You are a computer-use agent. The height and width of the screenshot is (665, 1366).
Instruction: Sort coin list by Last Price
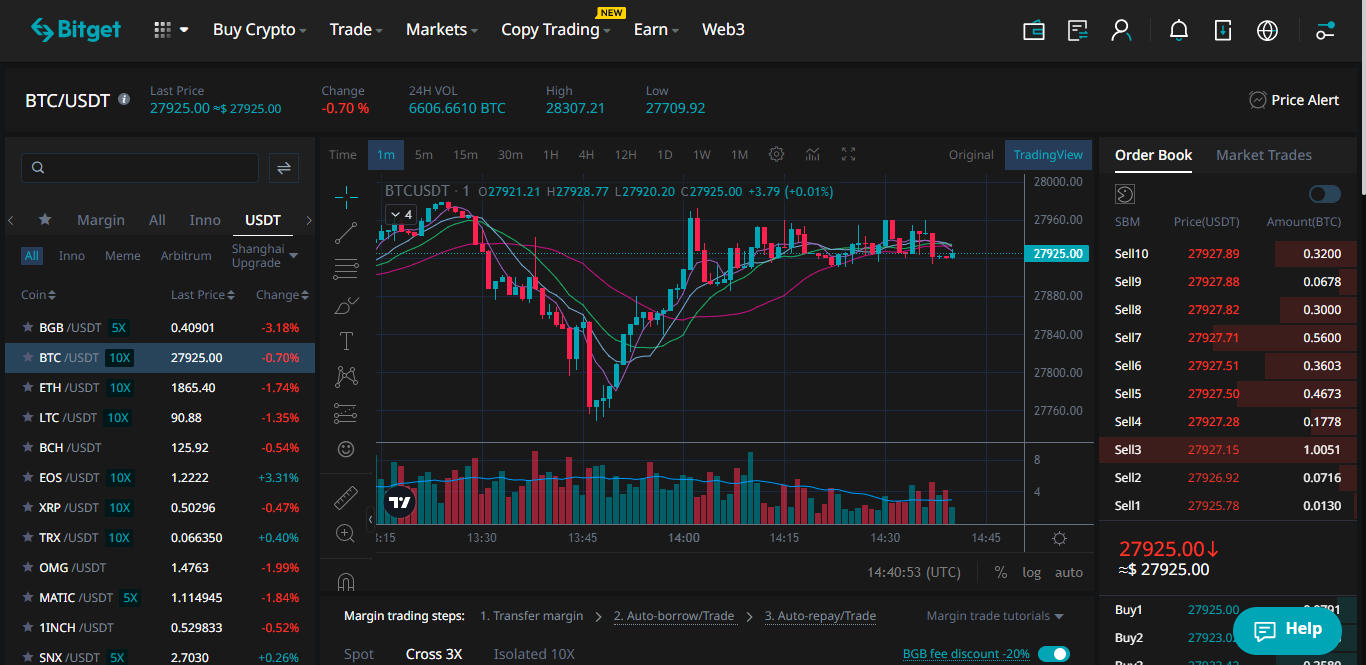pyautogui.click(x=203, y=295)
